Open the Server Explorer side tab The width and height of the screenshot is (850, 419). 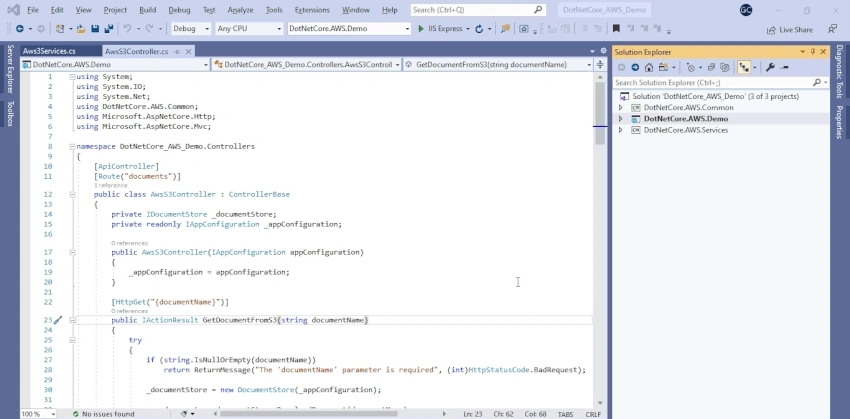click(x=10, y=69)
